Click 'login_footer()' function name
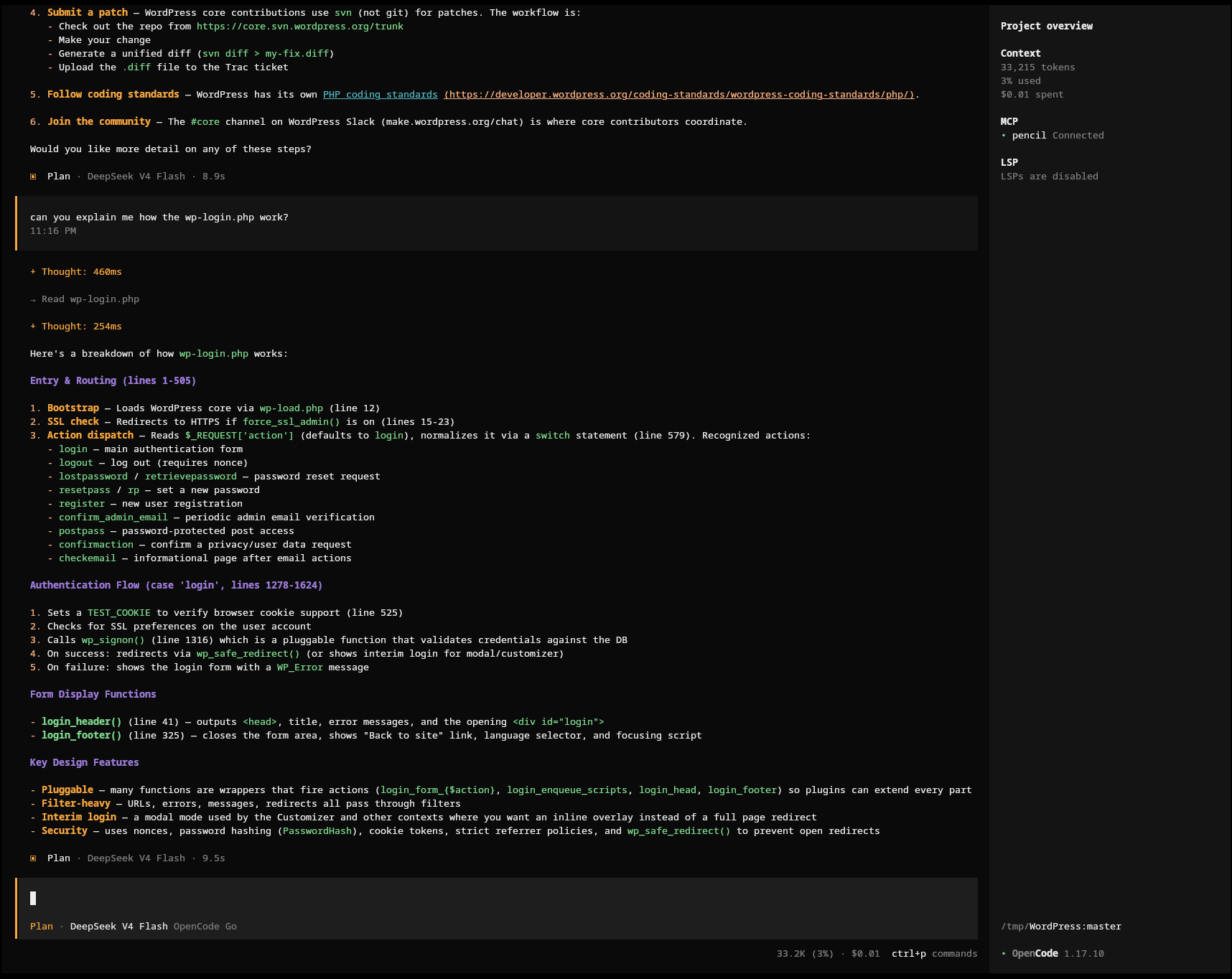 82,736
